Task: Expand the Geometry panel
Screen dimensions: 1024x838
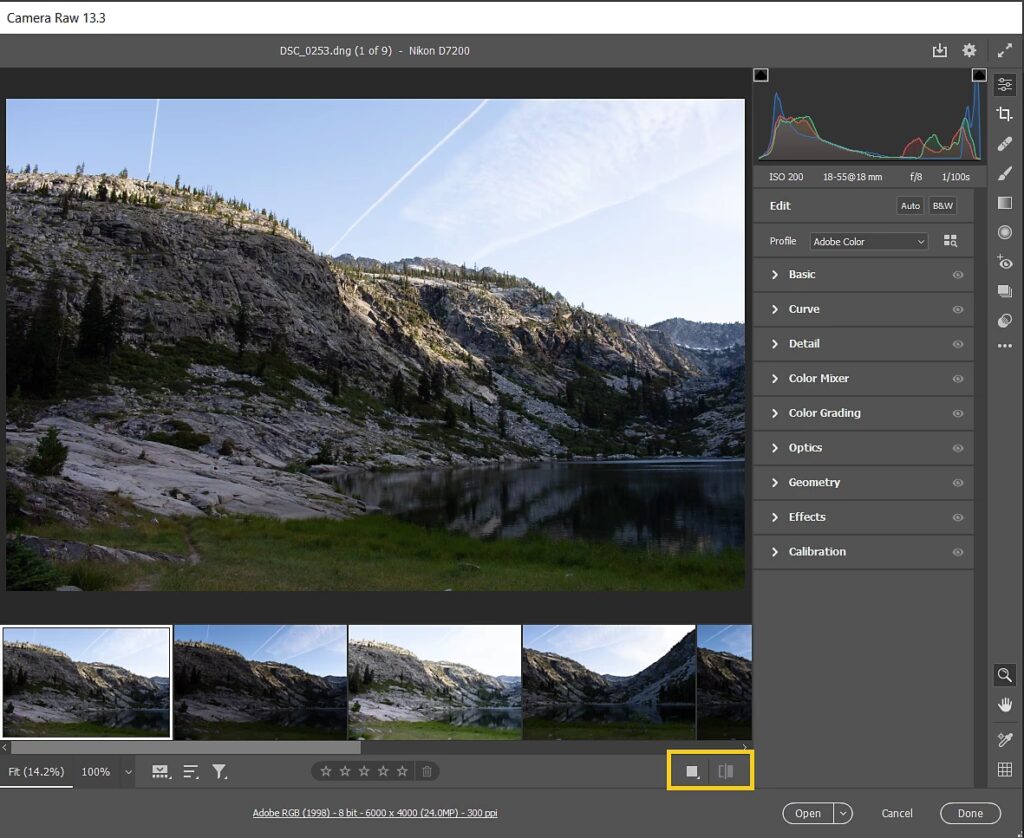Action: click(814, 482)
